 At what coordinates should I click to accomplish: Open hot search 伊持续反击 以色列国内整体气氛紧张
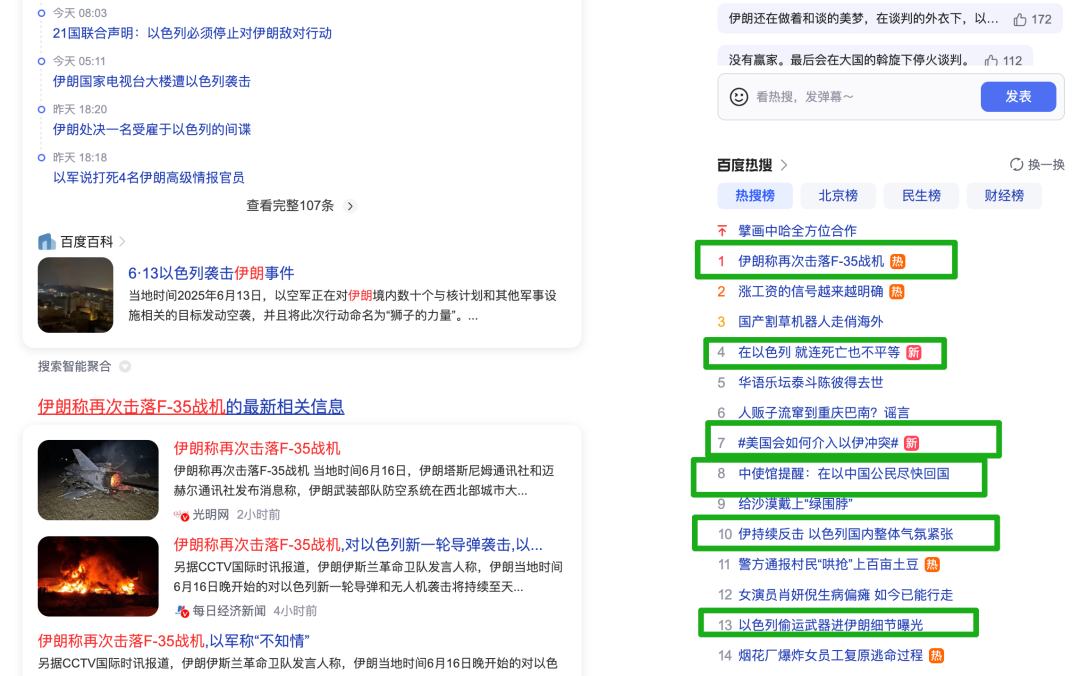846,535
